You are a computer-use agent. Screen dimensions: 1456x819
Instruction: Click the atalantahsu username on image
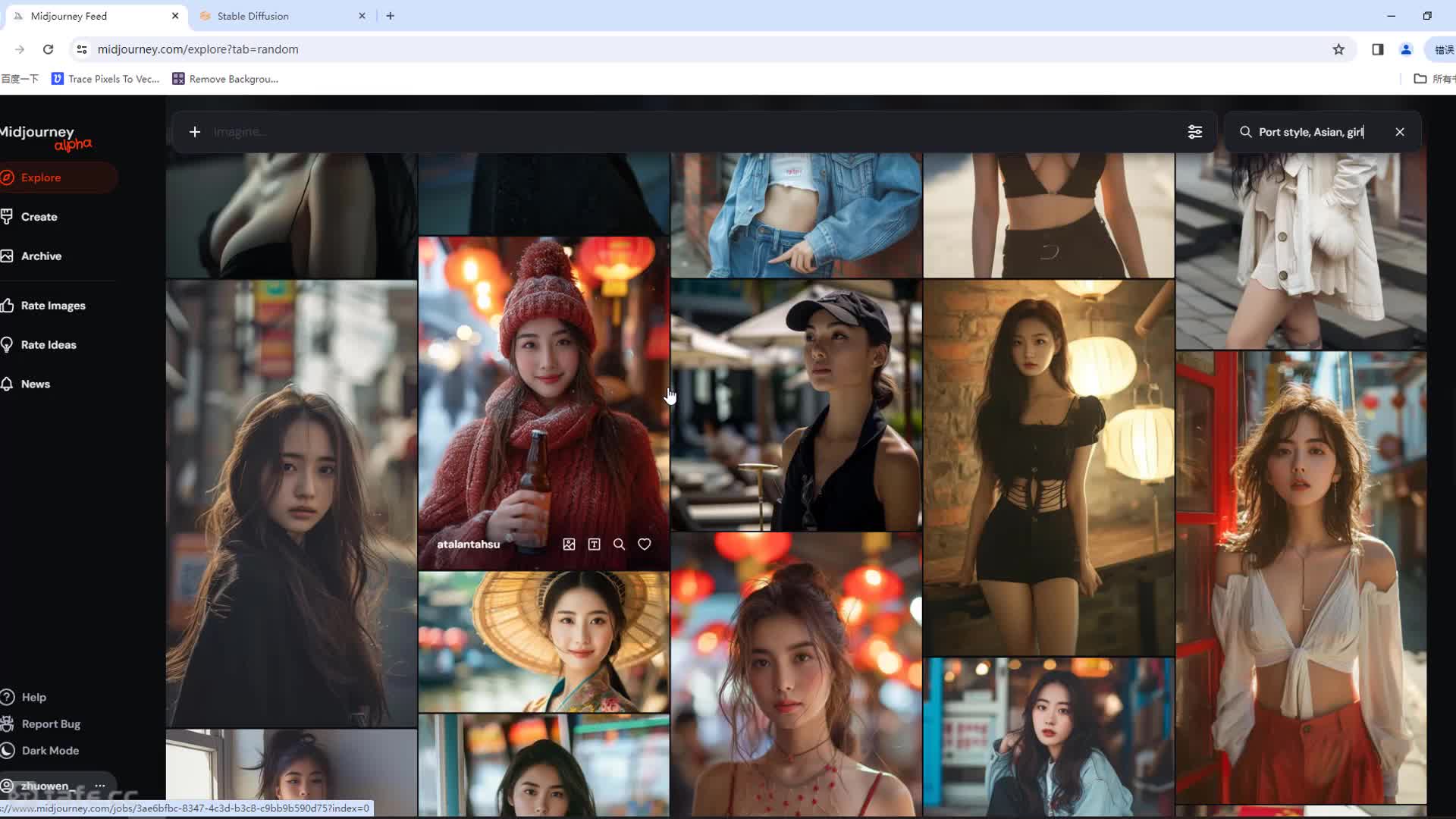click(468, 544)
